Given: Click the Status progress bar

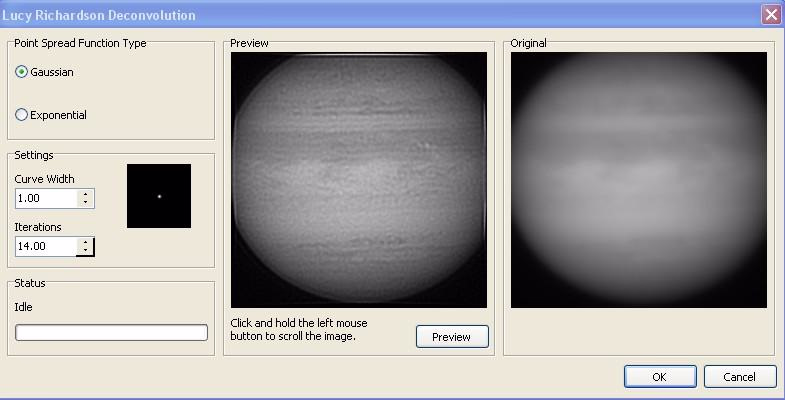Looking at the screenshot, I should 112,333.
